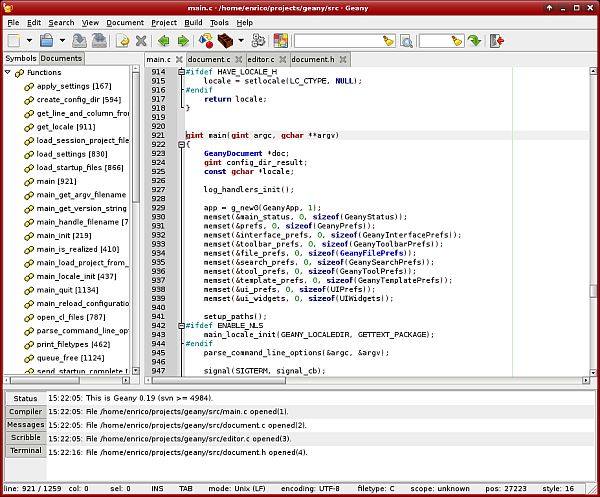Viewport: 600px width, 497px height.
Task: Navigate back with green left arrow
Action: [164, 41]
